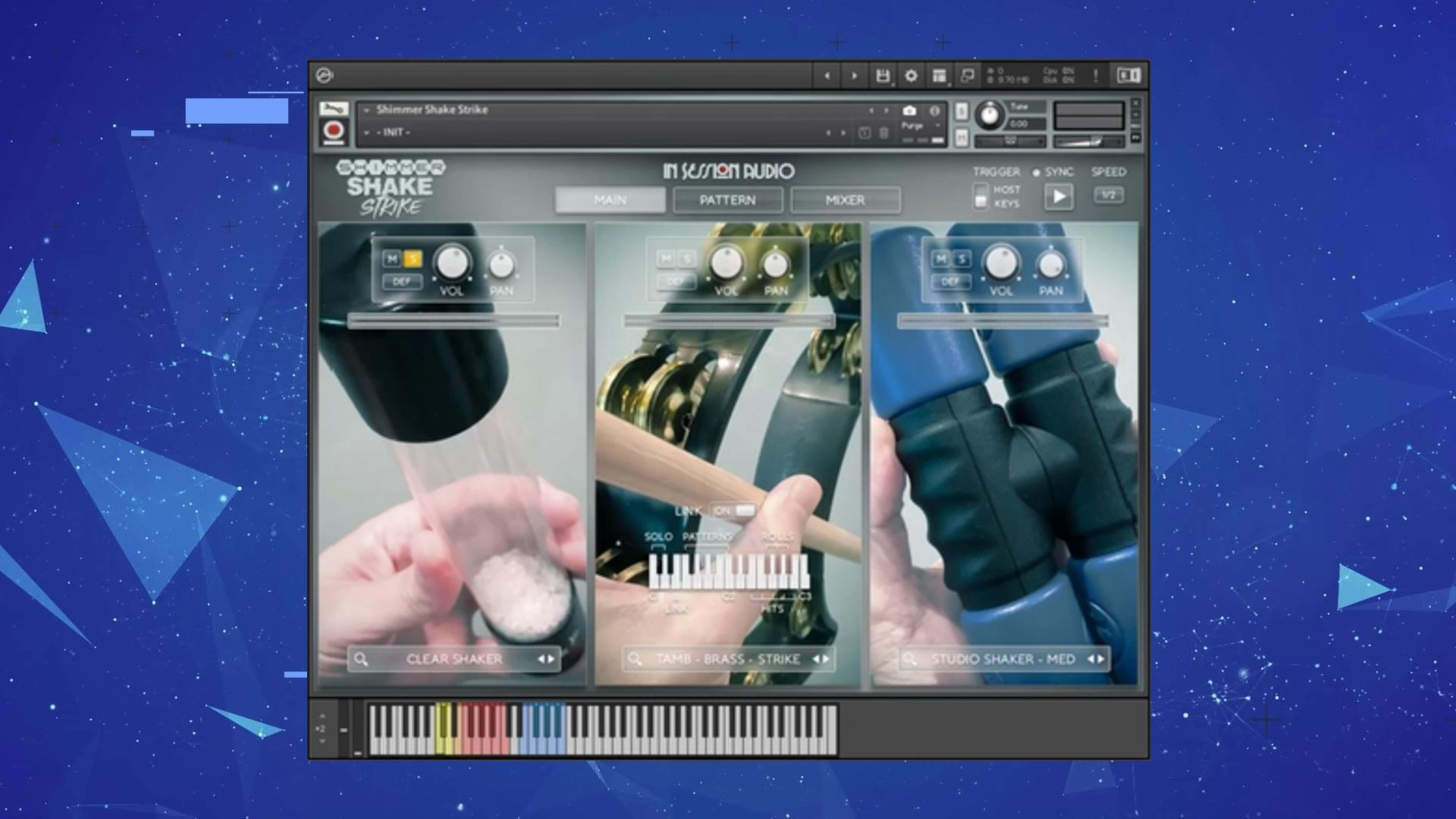Click the red In Session Audio instrument icon
Screen dimensions: 1456x819
[x=333, y=132]
